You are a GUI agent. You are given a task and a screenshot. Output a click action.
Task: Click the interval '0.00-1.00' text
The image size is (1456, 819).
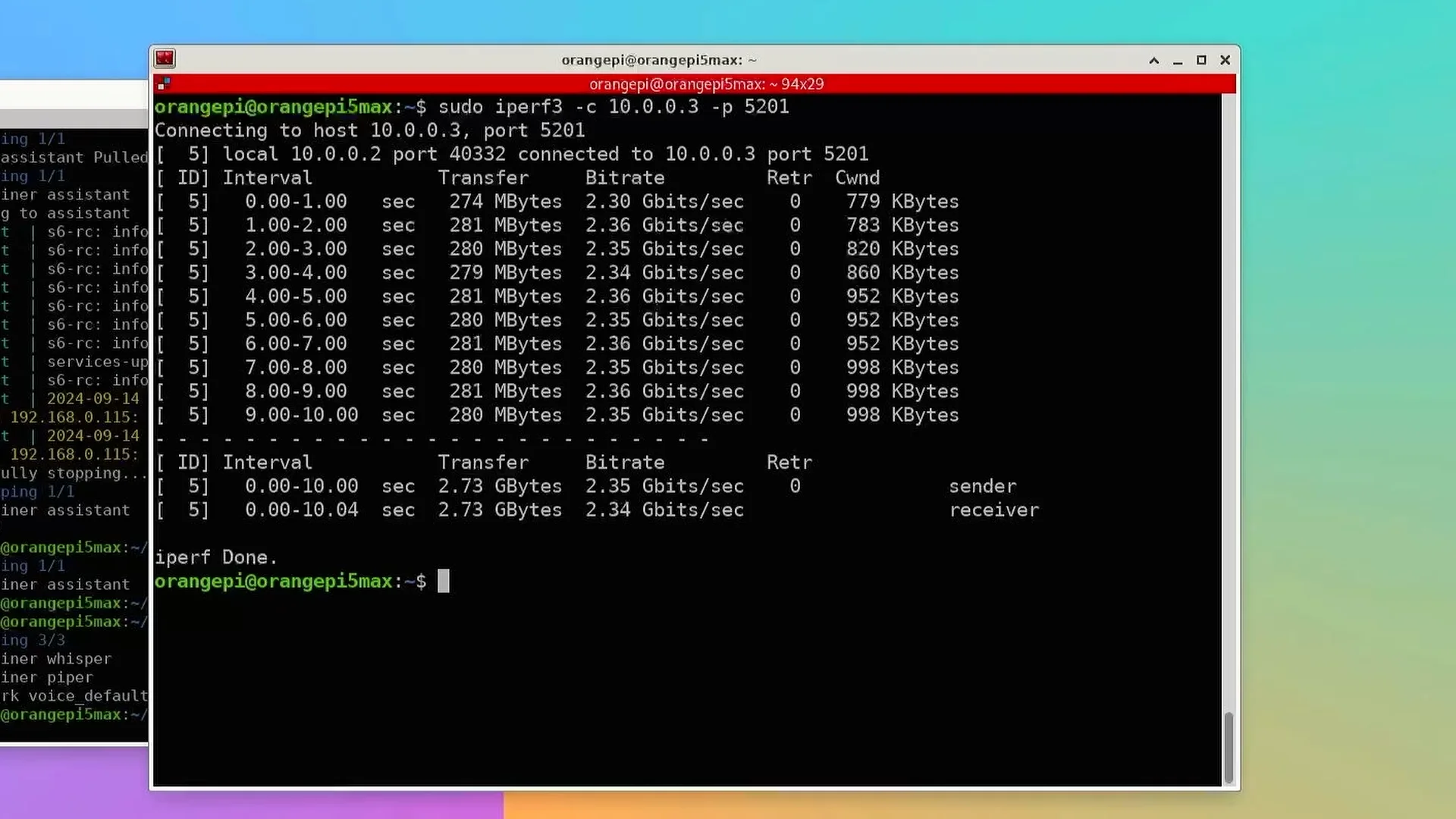point(296,202)
